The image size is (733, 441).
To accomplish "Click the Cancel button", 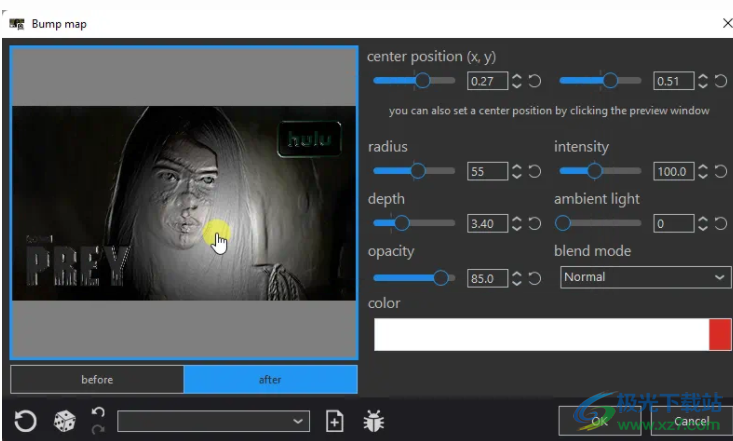I will pyautogui.click(x=691, y=421).
